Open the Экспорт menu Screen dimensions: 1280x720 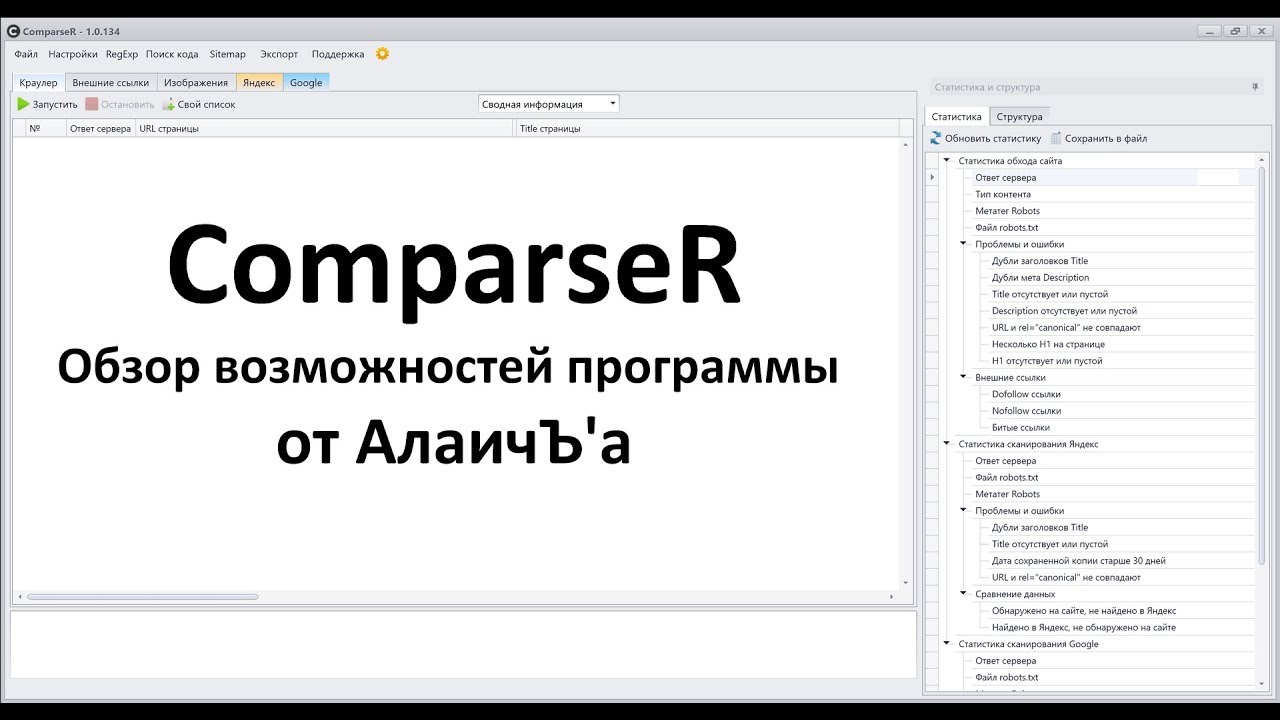tap(279, 54)
